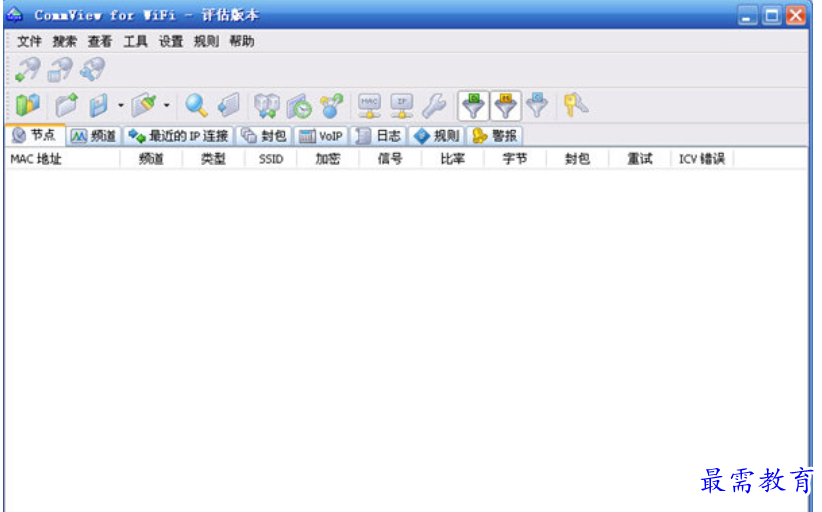The width and height of the screenshot is (822, 512).
Task: Switch to the 日志 tab
Action: pos(378,136)
